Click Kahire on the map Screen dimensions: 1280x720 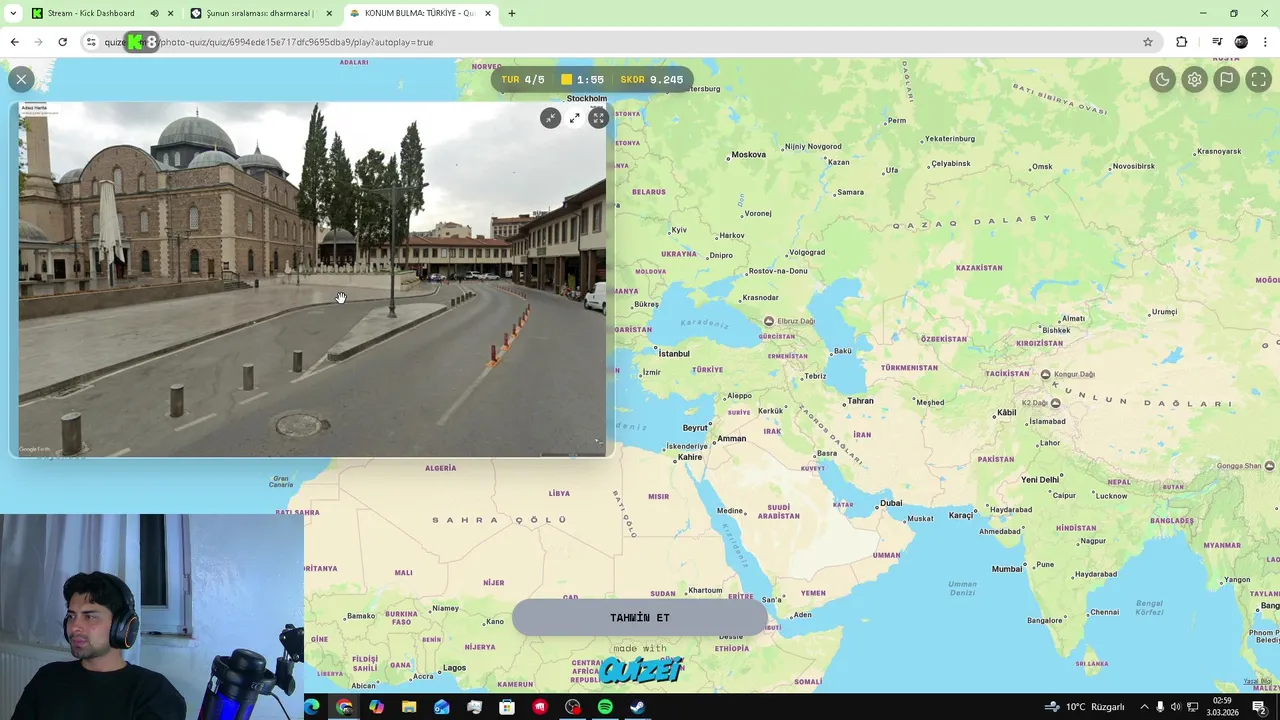pyautogui.click(x=690, y=457)
